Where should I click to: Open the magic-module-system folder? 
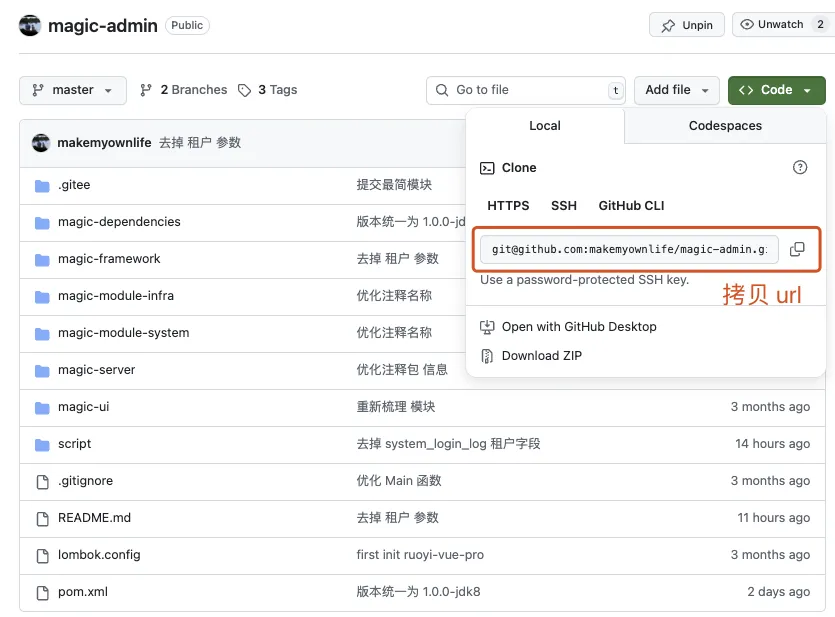(x=123, y=333)
